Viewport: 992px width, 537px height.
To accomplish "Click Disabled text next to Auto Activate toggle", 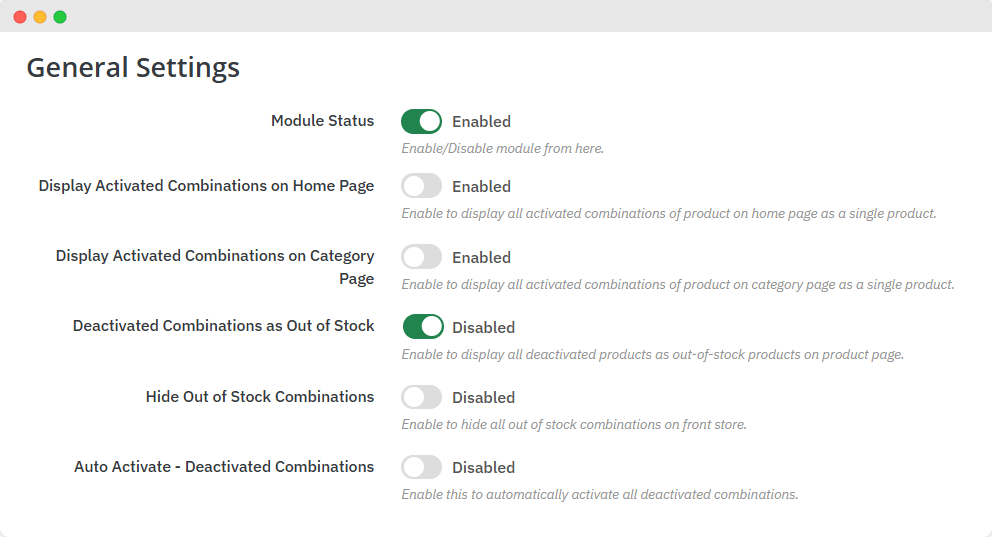I will point(483,468).
